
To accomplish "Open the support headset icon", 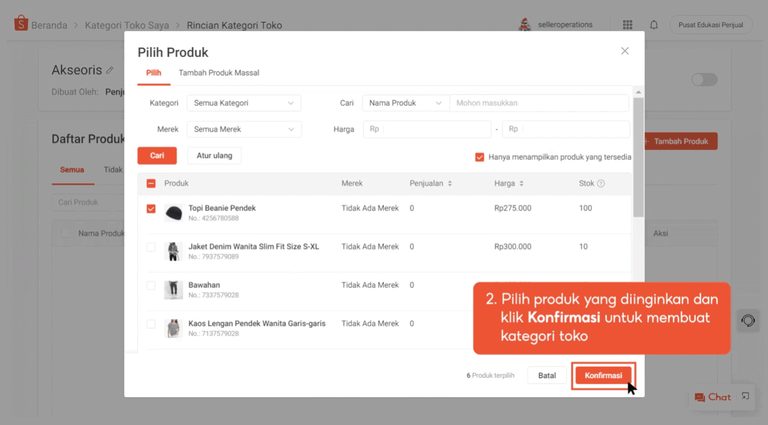I will pos(748,321).
